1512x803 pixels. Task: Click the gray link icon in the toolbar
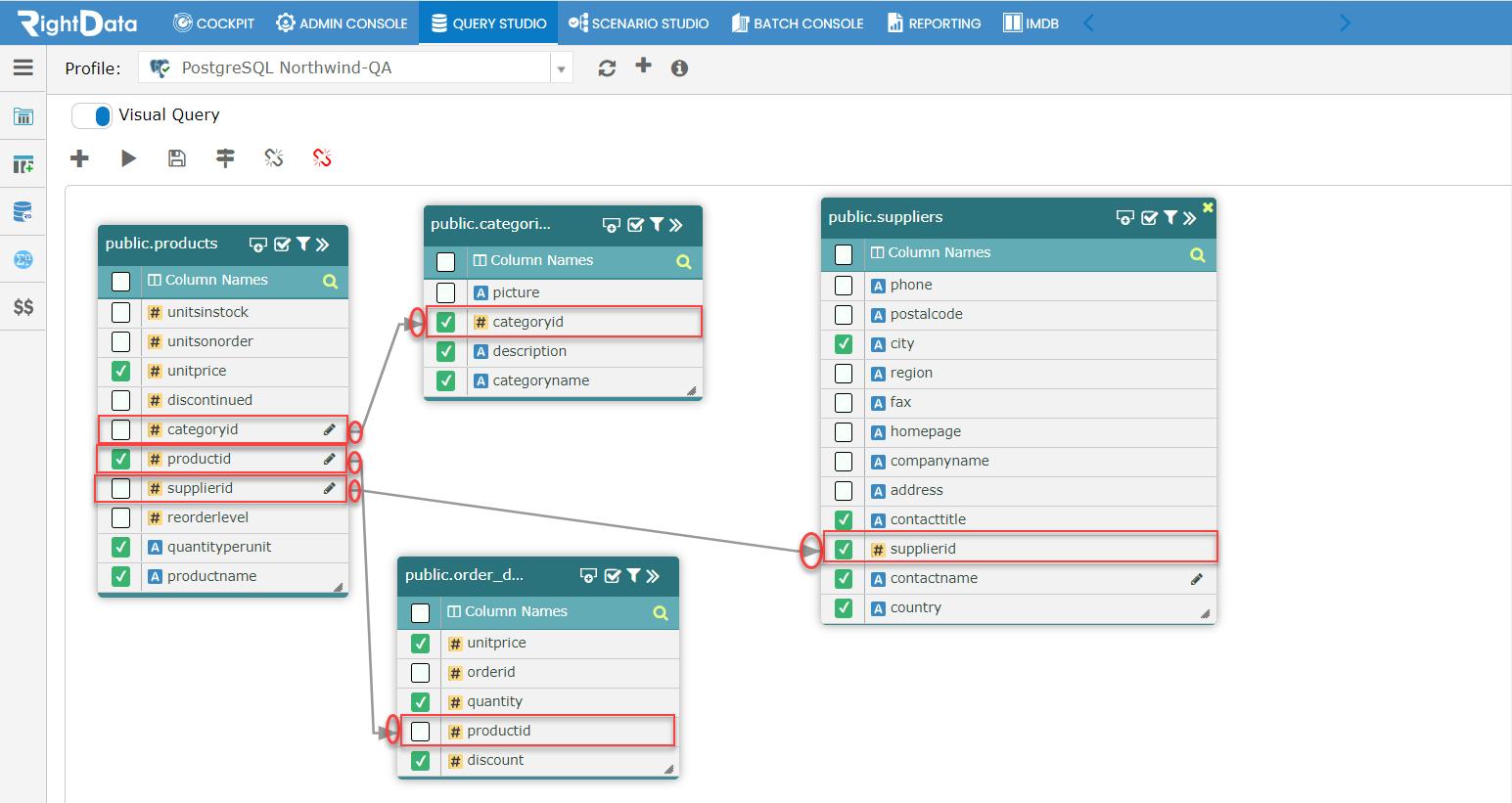click(273, 157)
